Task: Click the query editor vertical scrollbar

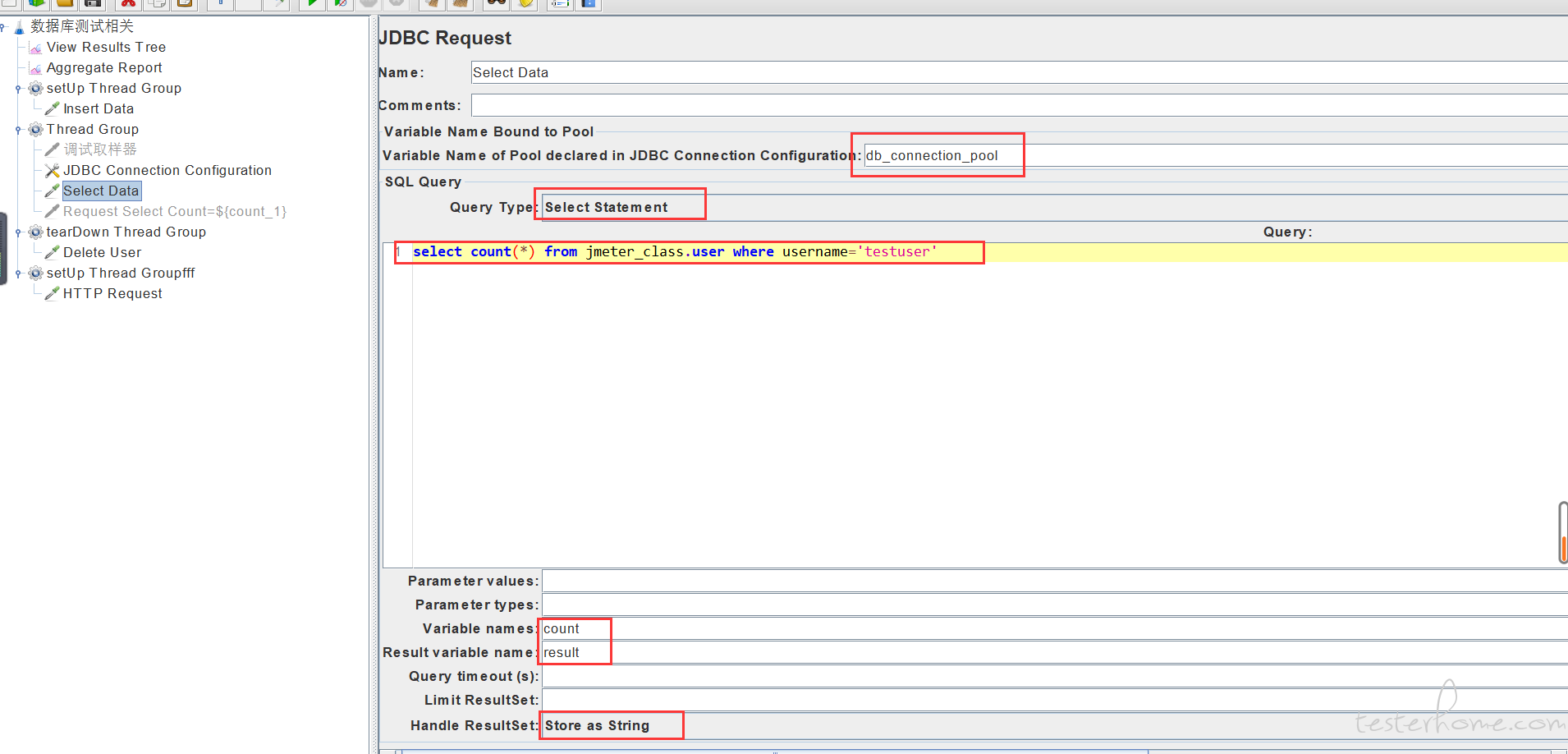Action: point(1563,532)
